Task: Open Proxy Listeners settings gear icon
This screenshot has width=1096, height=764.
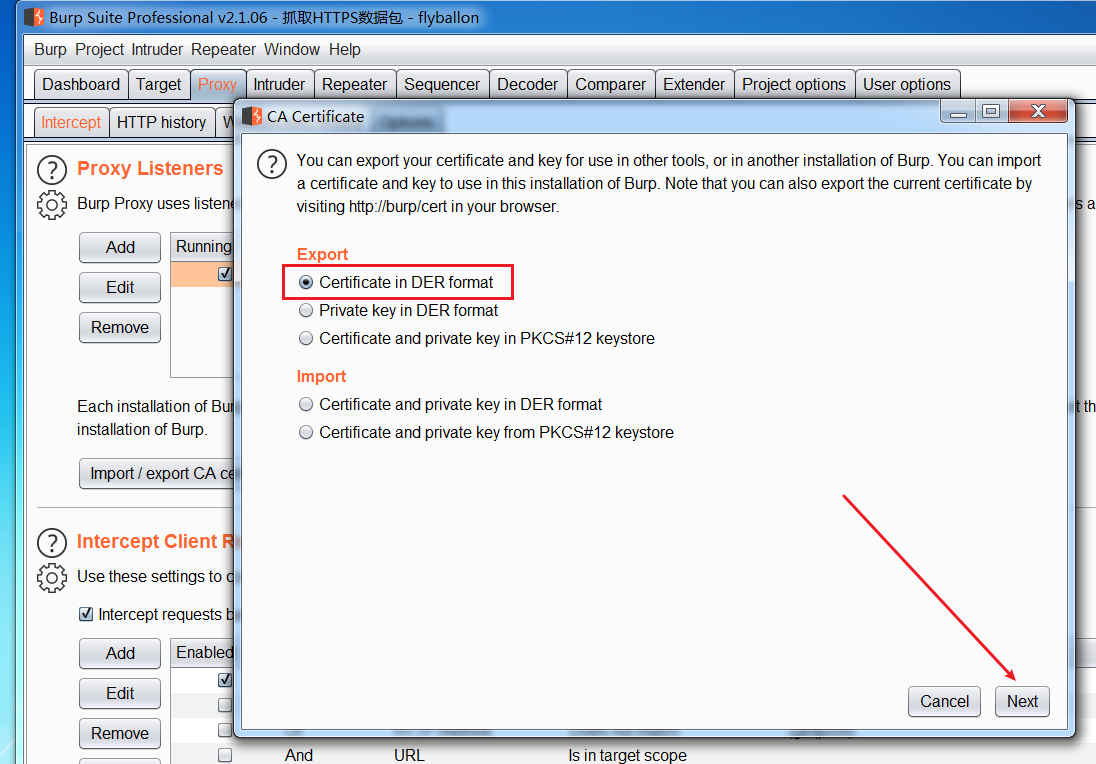Action: pos(52,205)
